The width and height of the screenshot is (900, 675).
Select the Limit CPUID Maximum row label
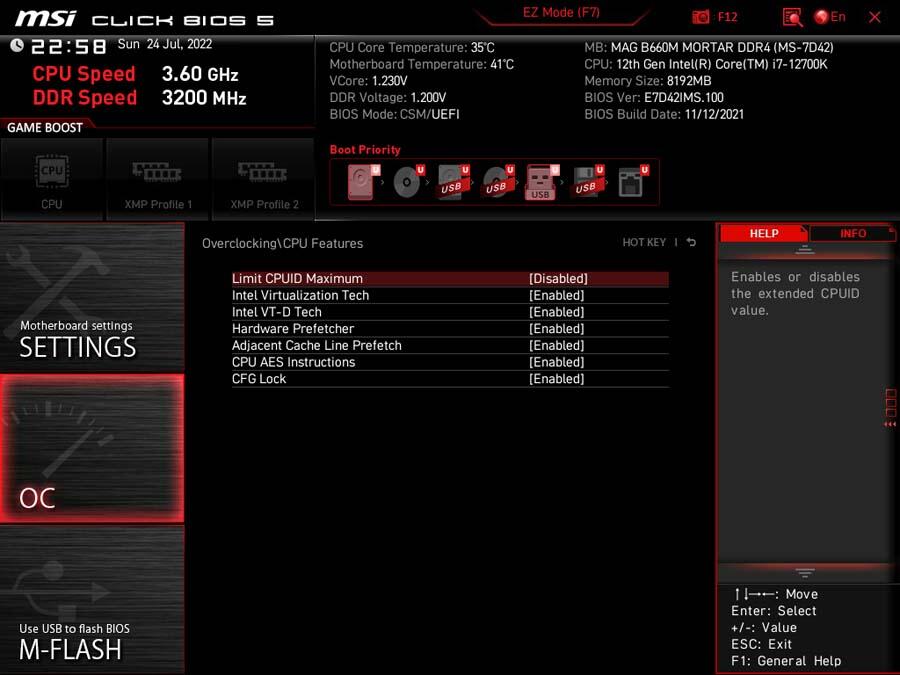297,278
